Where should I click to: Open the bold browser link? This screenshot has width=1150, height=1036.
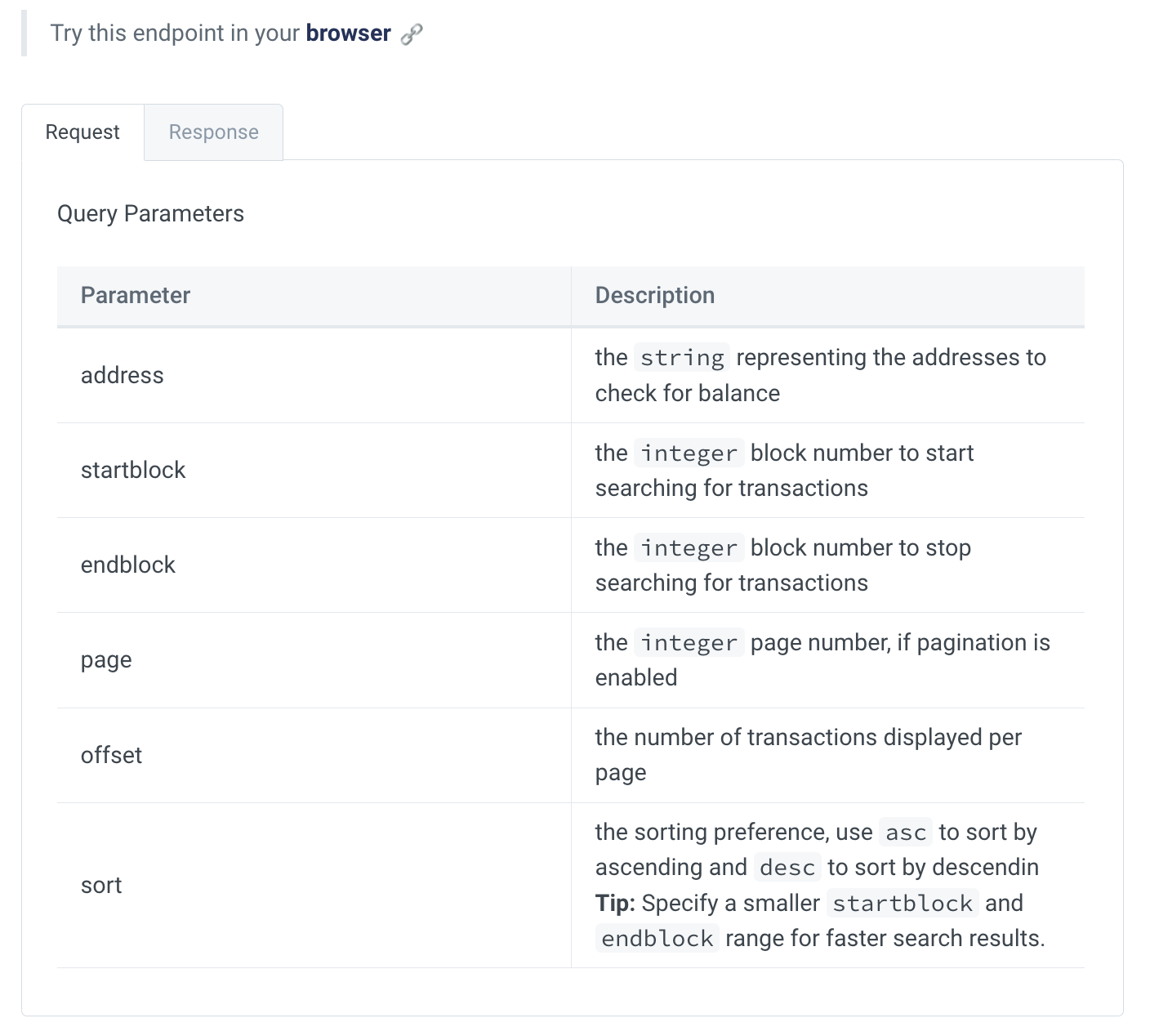[348, 33]
